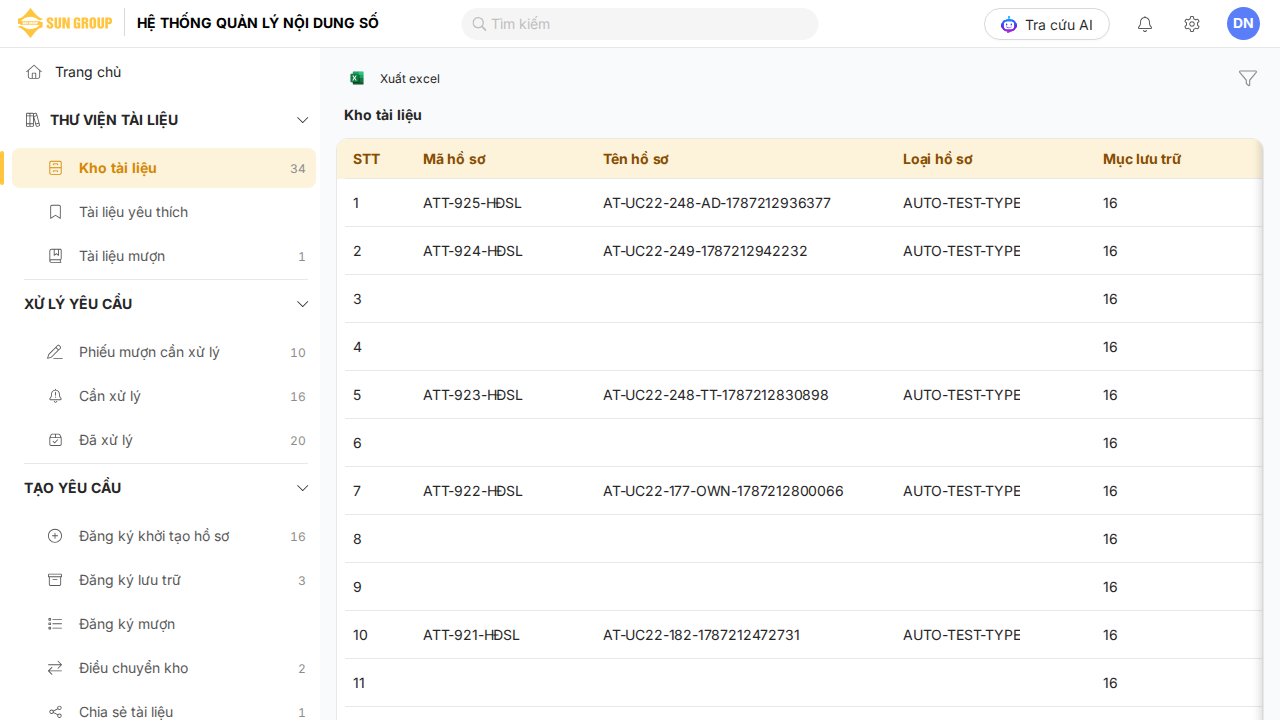
Task: Click the magnifier icon in the search bar
Action: click(479, 24)
